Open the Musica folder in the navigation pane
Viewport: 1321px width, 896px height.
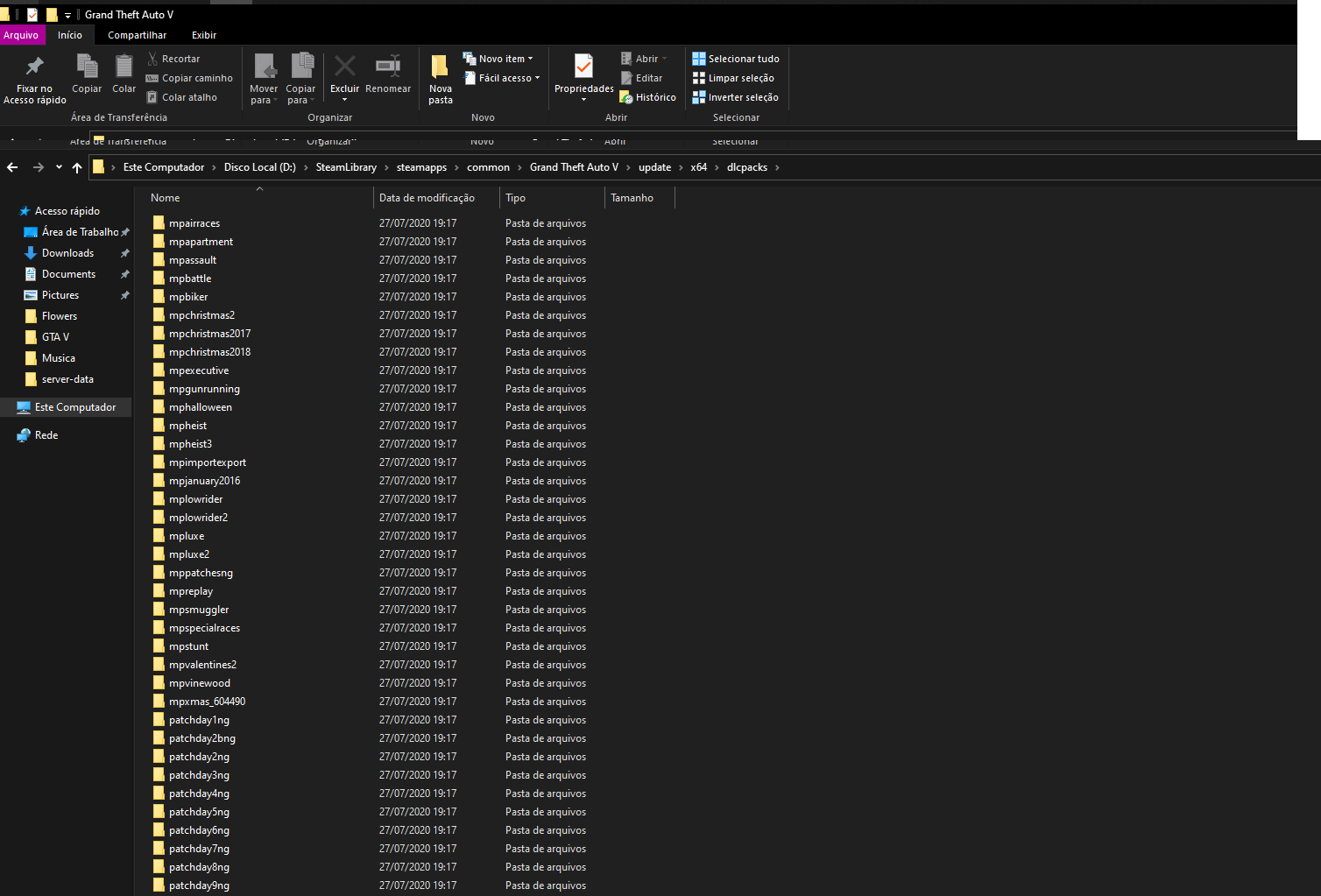coord(59,358)
